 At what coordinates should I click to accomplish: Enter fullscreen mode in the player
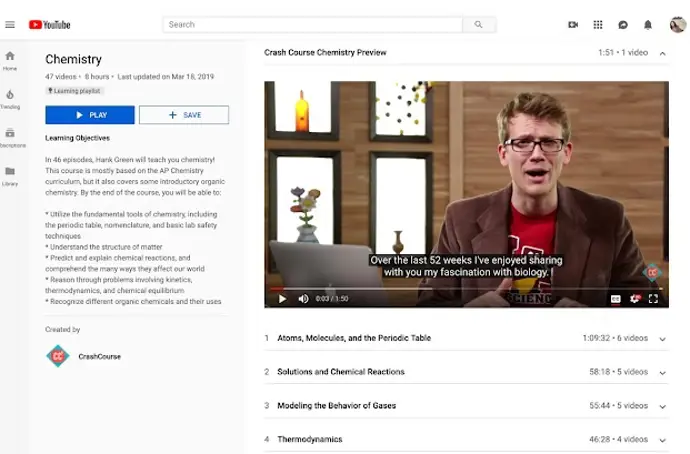[x=653, y=299]
